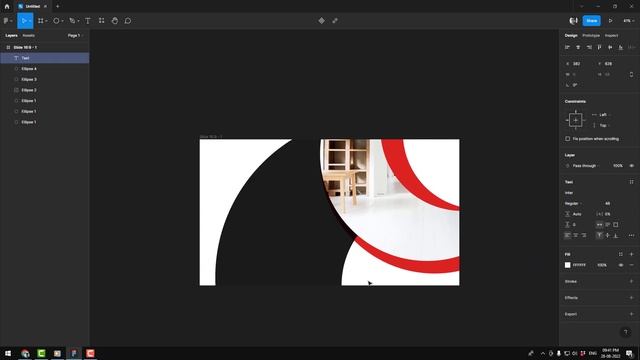The width and height of the screenshot is (640, 360).
Task: Open the Figma main menu icon
Action: (7, 21)
